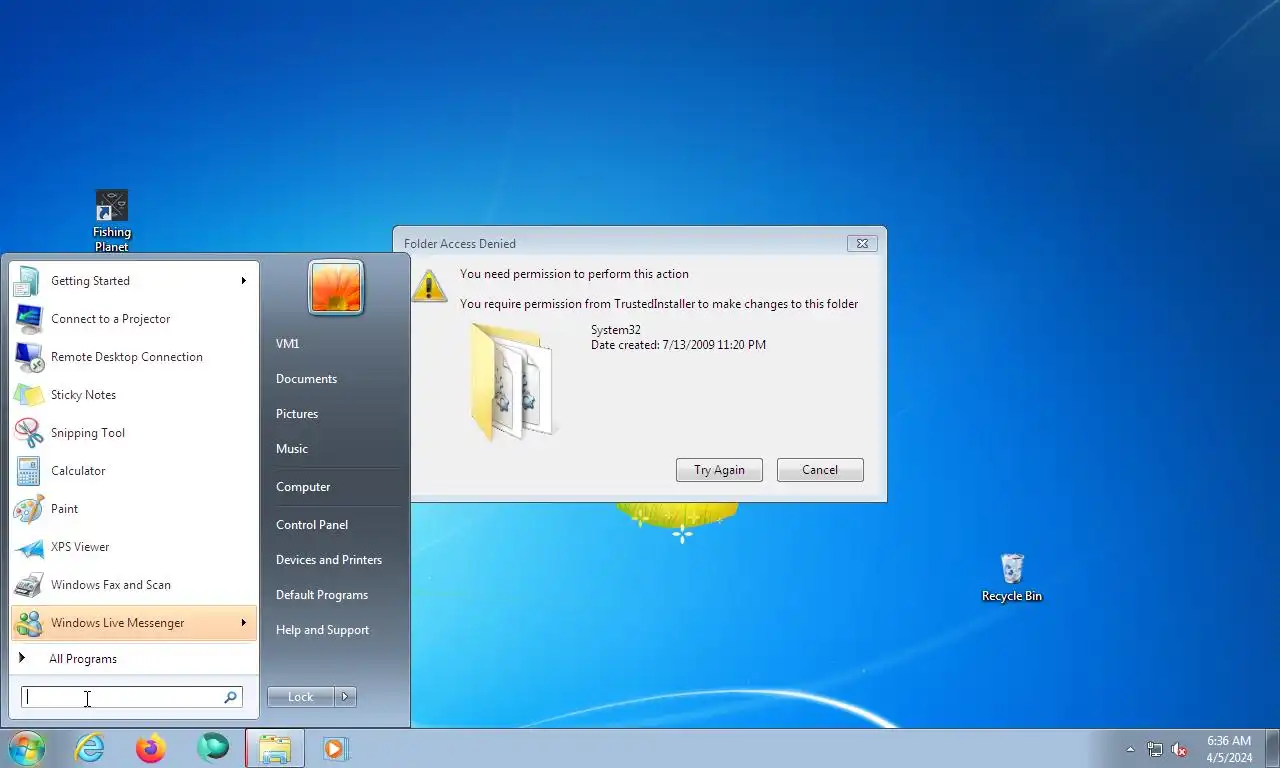
Task: Click the warning triangle icon in the dialog
Action: click(x=430, y=285)
